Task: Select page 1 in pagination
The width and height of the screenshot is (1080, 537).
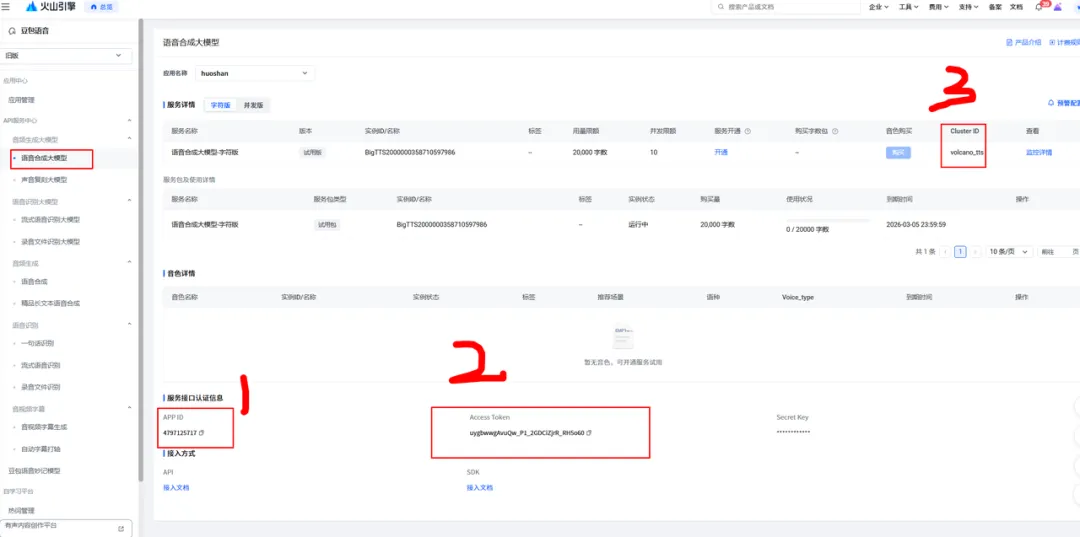Action: [x=960, y=252]
